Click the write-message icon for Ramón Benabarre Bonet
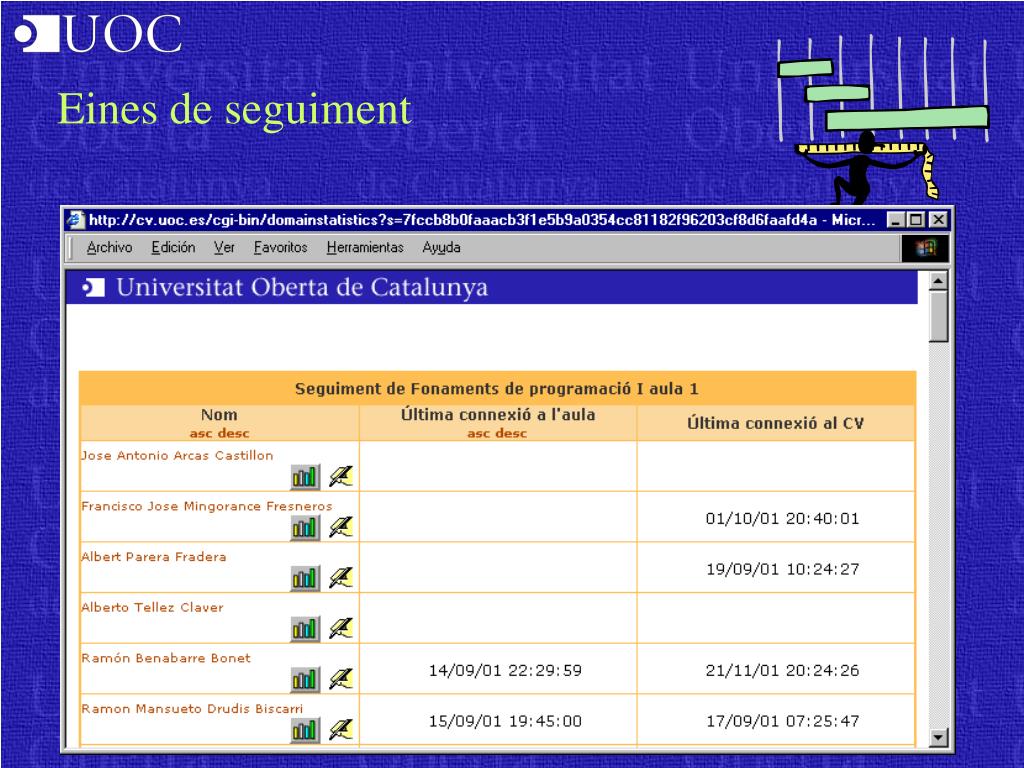 (340, 679)
